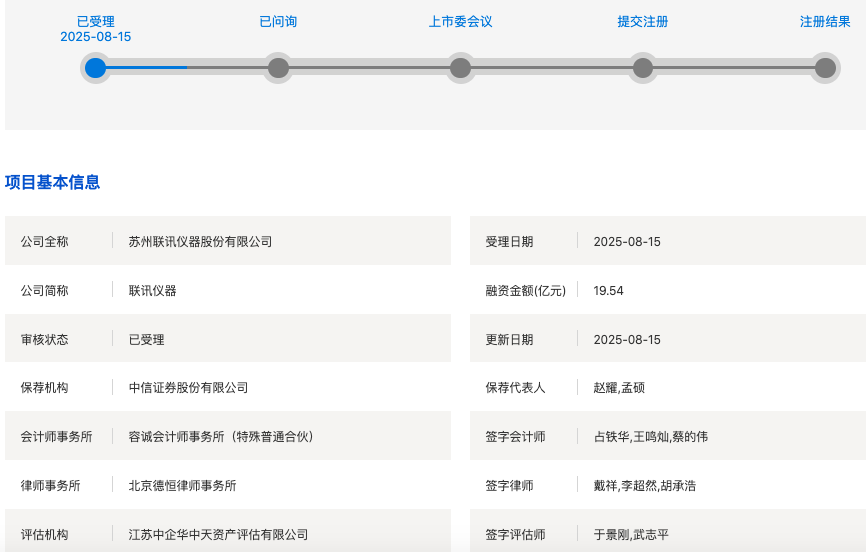The height and width of the screenshot is (552, 866).
Task: Click the blue 已受理 progress node
Action: (x=96, y=68)
